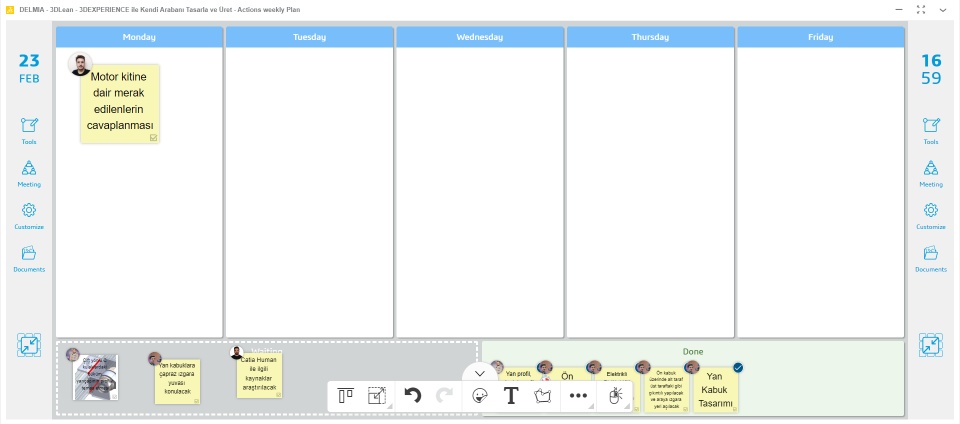Click the align objects tool in toolbar
The image size is (960, 424).
pos(346,395)
